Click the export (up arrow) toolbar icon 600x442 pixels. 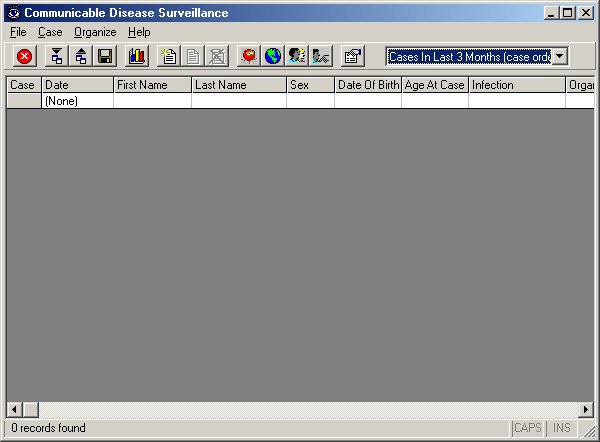[x=81, y=57]
